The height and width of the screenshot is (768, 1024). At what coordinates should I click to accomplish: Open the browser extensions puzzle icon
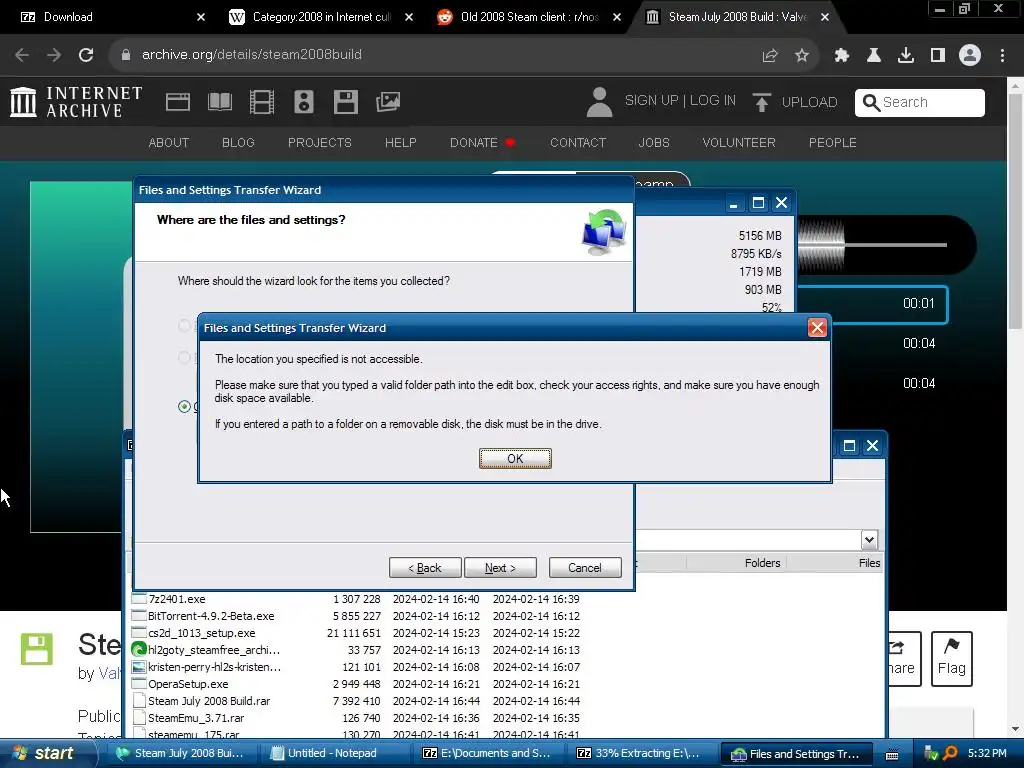(842, 56)
